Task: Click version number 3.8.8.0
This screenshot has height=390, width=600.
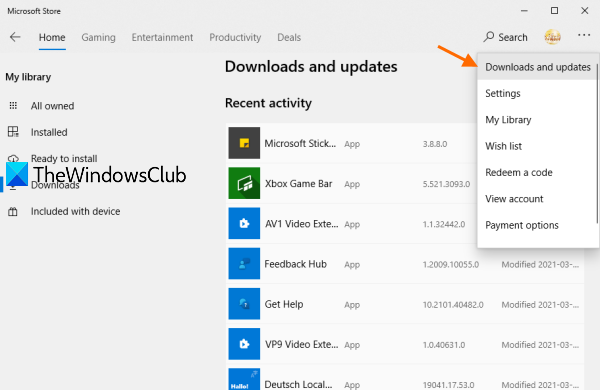Action: pyautogui.click(x=435, y=144)
